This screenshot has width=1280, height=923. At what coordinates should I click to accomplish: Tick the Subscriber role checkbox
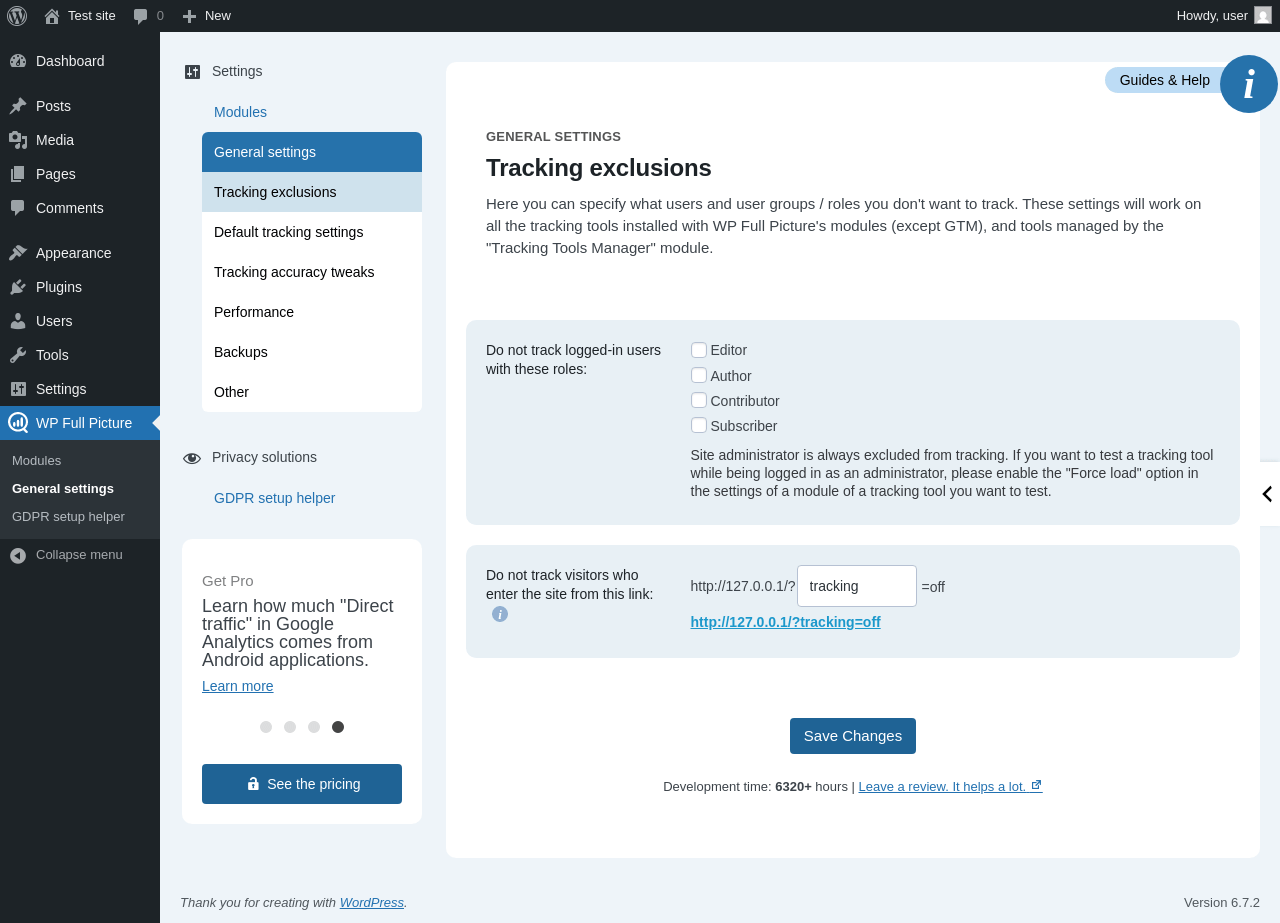(699, 425)
